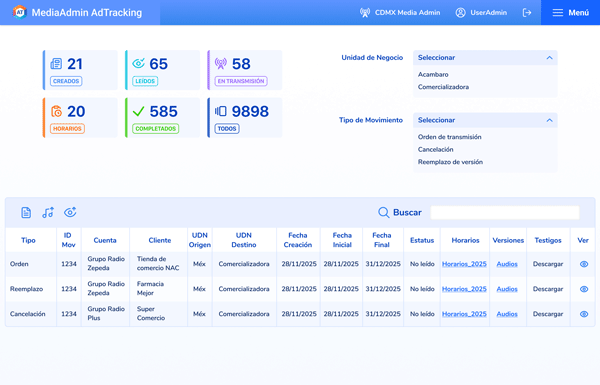Image resolution: width=600 pixels, height=385 pixels.
Task: Click the eye-plus toolbar icon
Action: [x=70, y=212]
